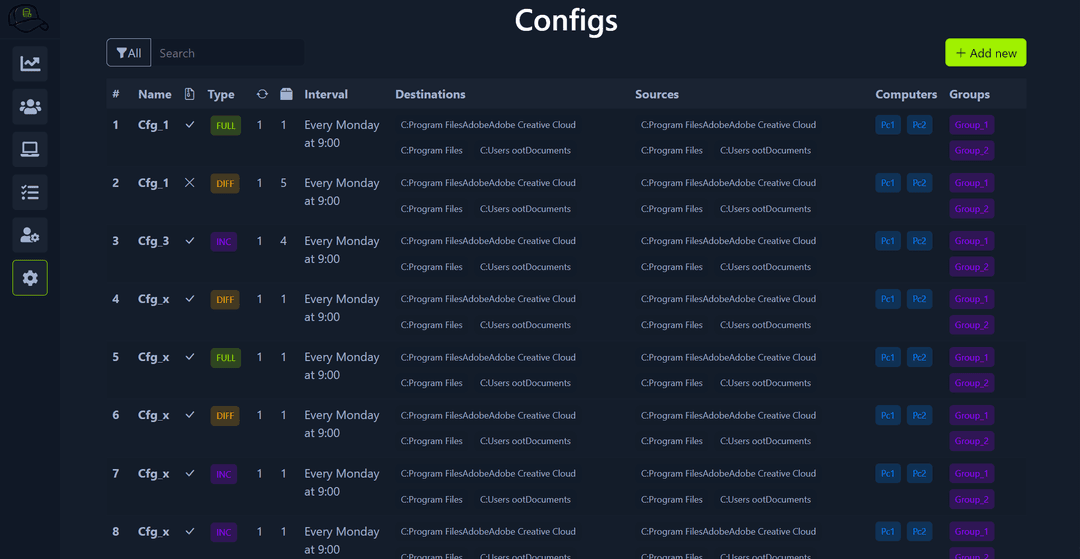Image resolution: width=1080 pixels, height=559 pixels.
Task: Click the Add new button
Action: (985, 53)
